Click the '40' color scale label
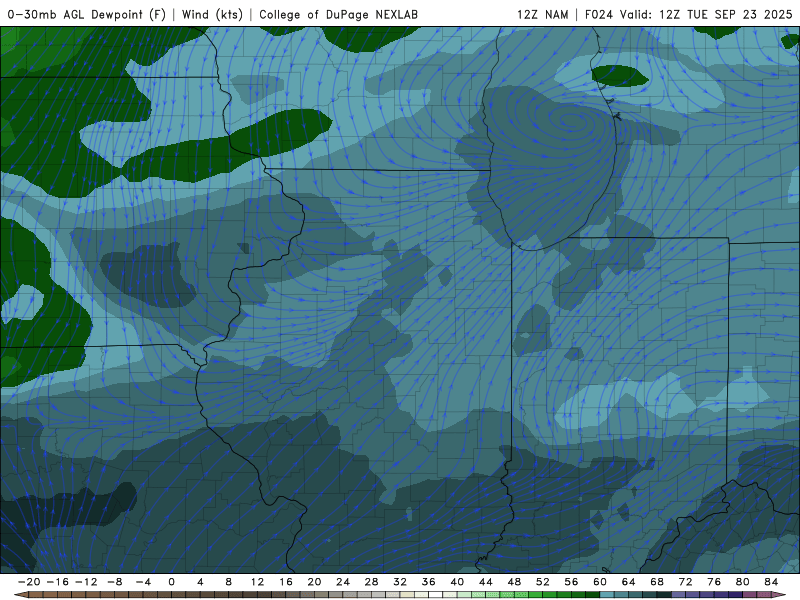The height and width of the screenshot is (600, 800). tap(457, 582)
